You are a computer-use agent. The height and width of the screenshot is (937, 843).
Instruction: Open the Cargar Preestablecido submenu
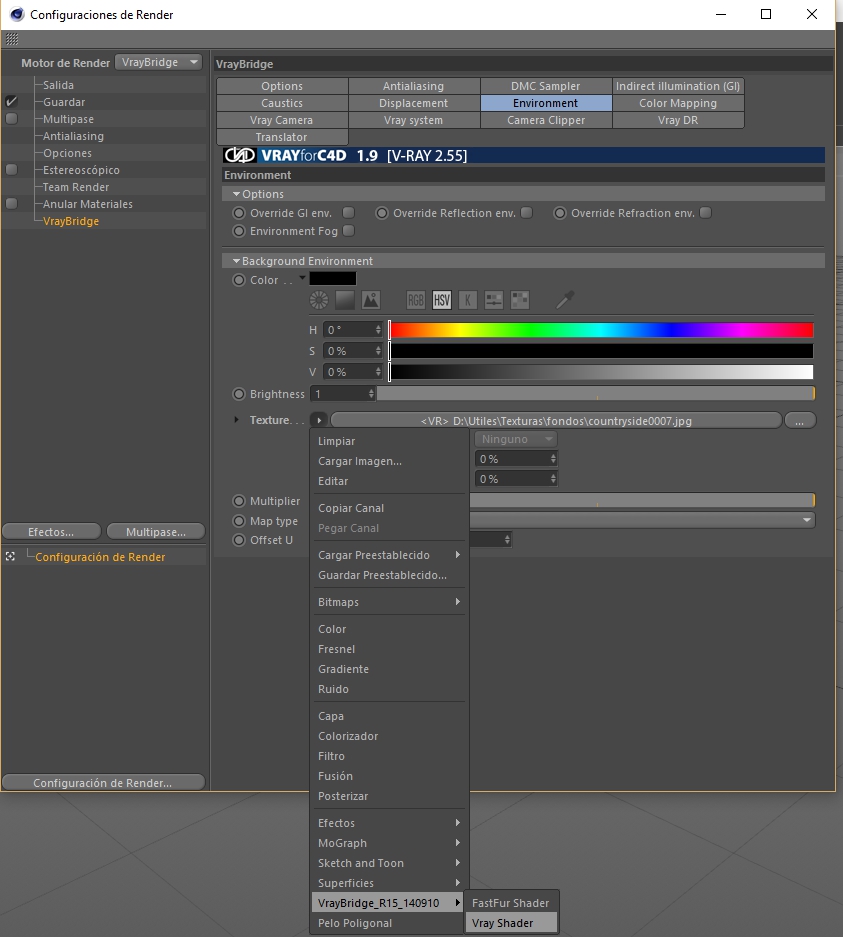coord(388,555)
